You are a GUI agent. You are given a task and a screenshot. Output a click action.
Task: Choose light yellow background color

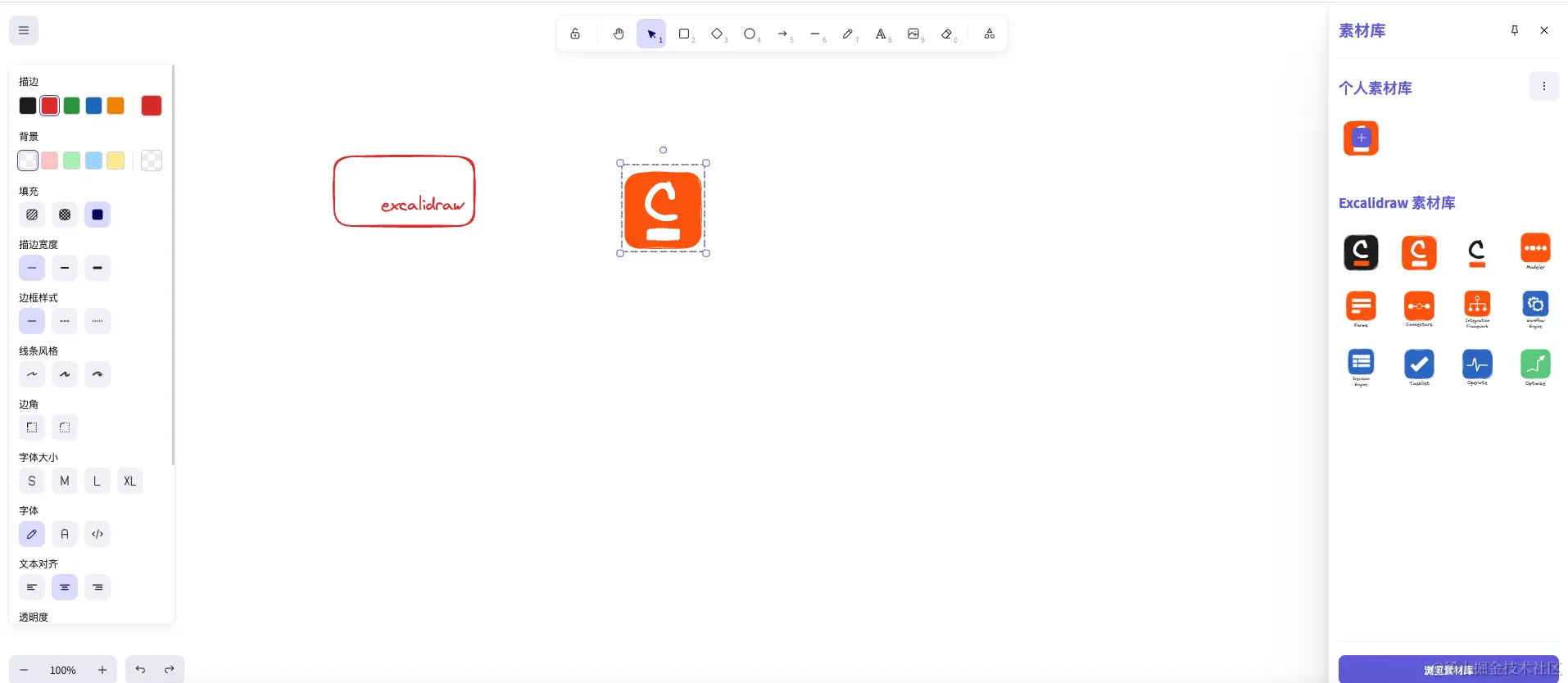click(116, 161)
